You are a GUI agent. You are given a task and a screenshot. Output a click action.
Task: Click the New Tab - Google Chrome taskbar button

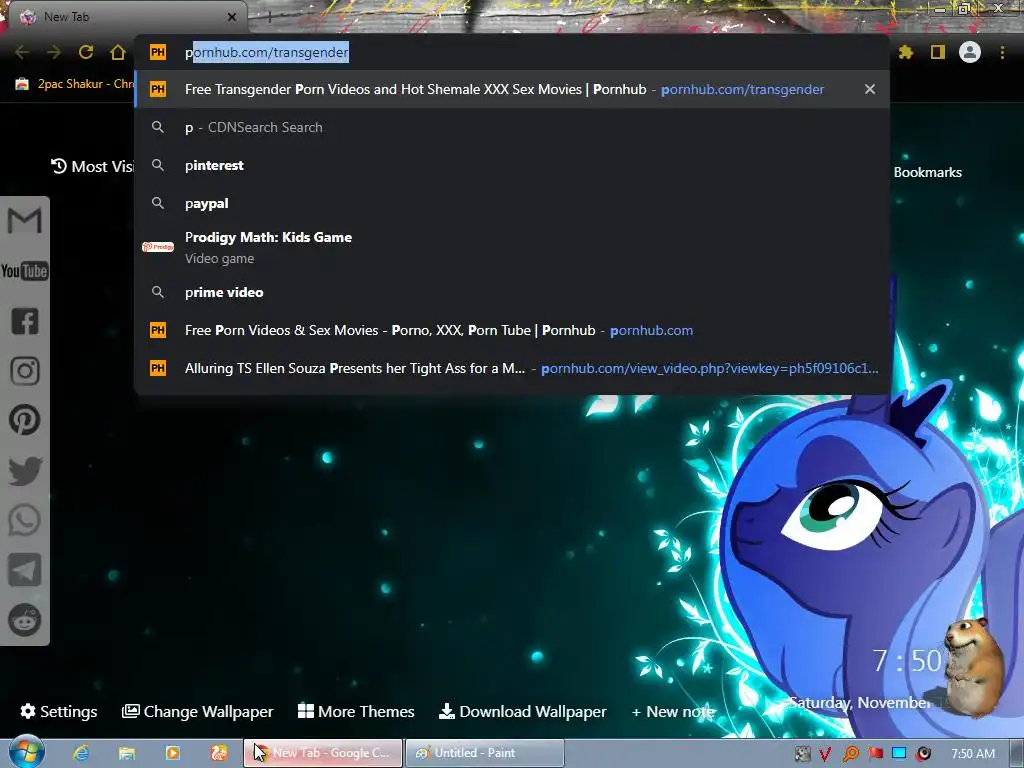pyautogui.click(x=323, y=753)
